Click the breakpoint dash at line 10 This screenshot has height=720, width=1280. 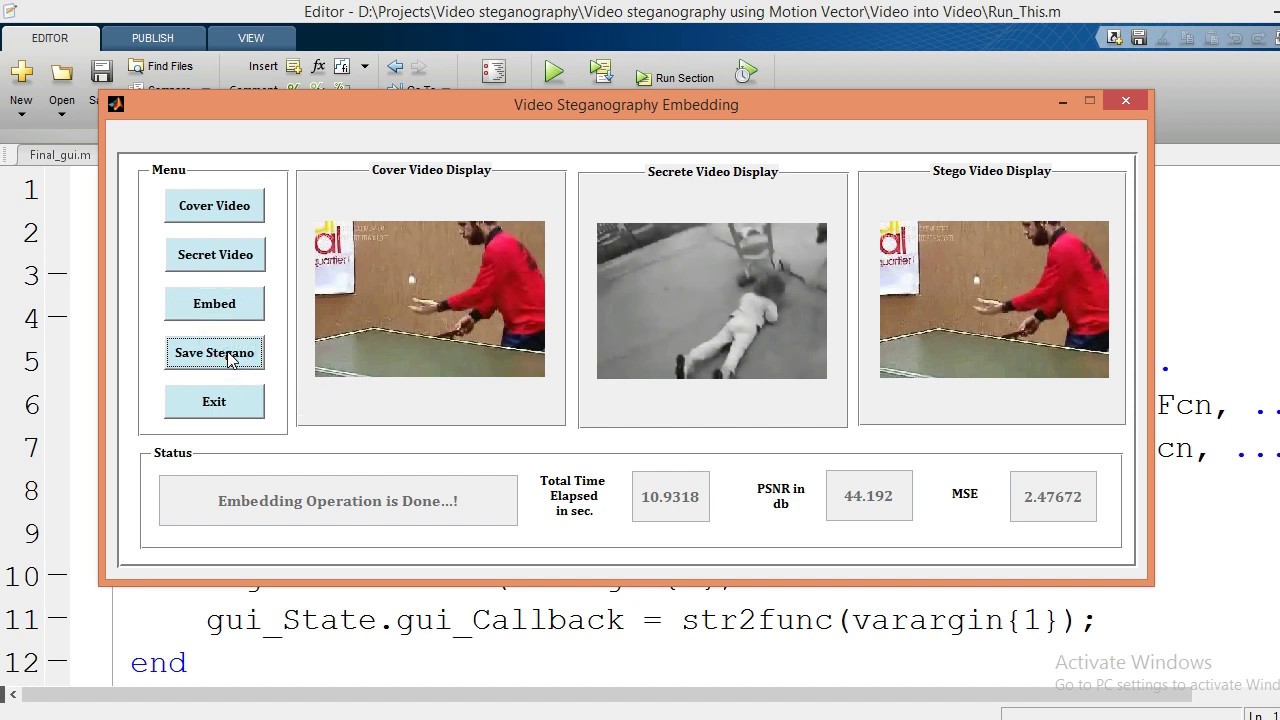click(57, 576)
